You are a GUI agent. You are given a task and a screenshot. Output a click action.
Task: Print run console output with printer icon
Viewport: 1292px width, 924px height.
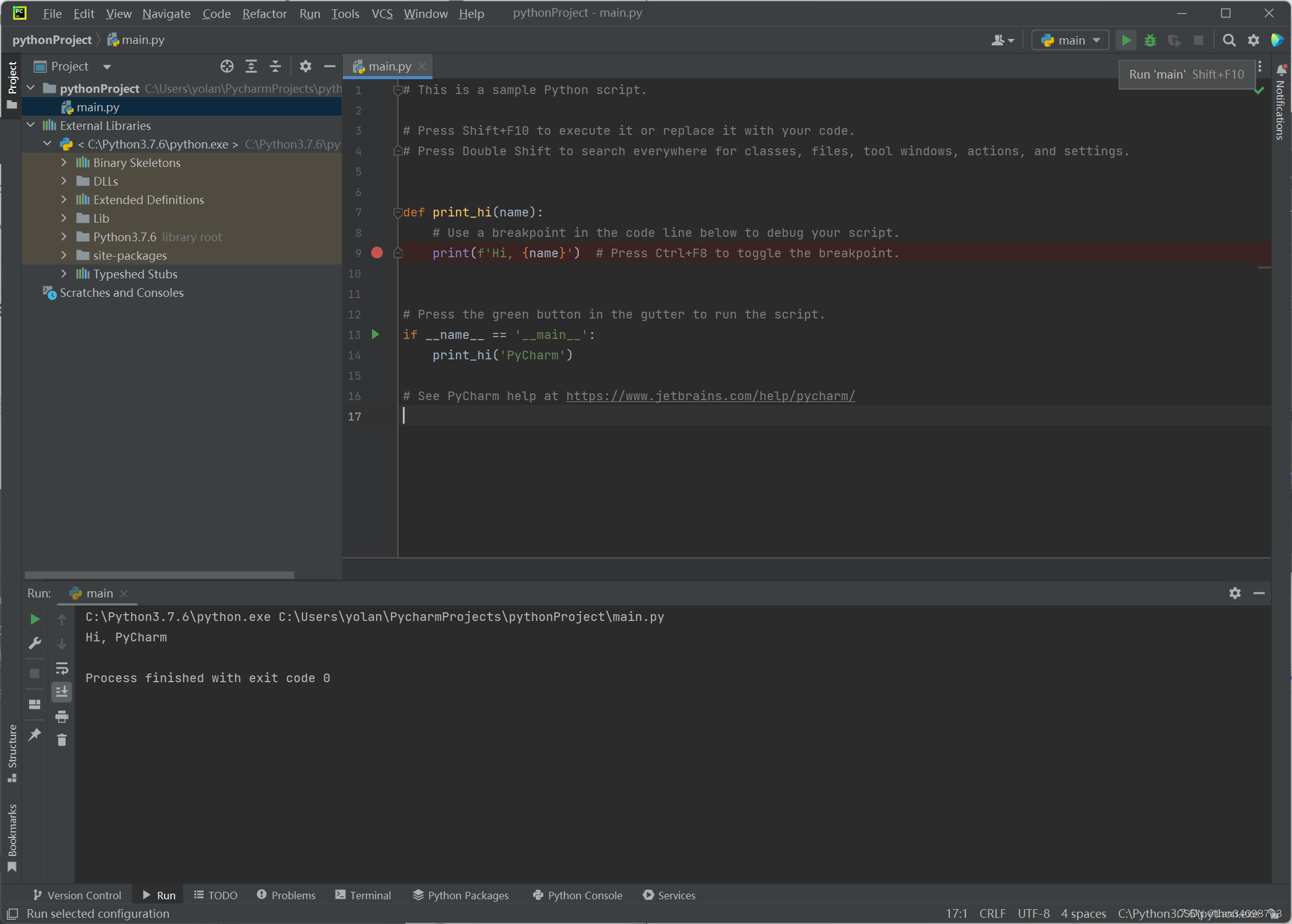click(x=62, y=716)
